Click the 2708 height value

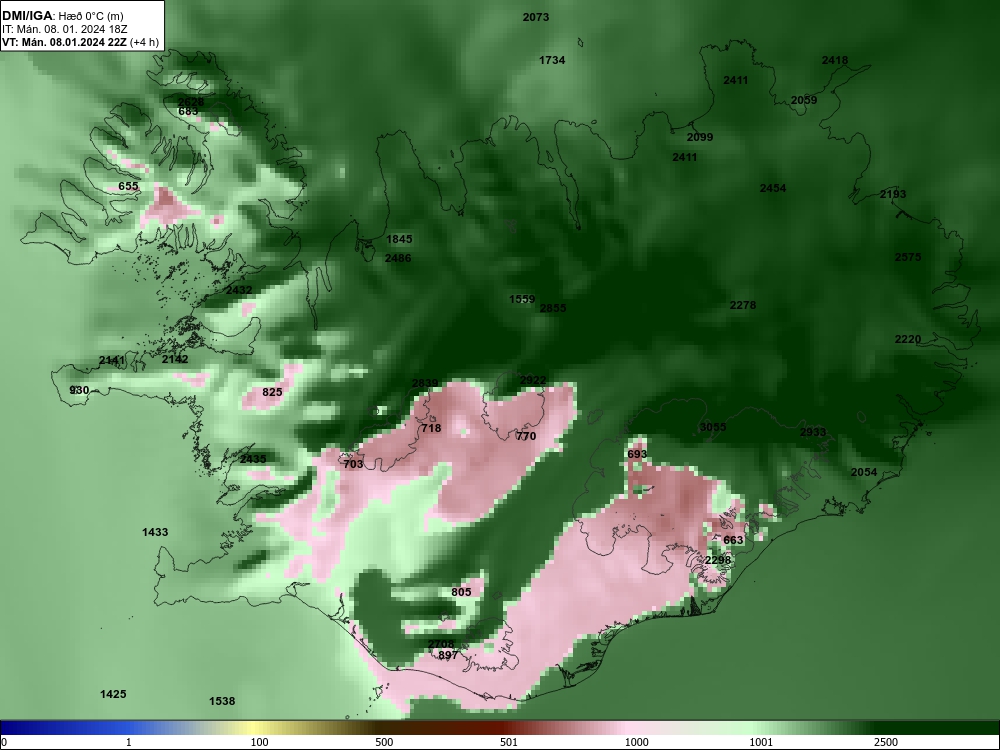coord(441,645)
